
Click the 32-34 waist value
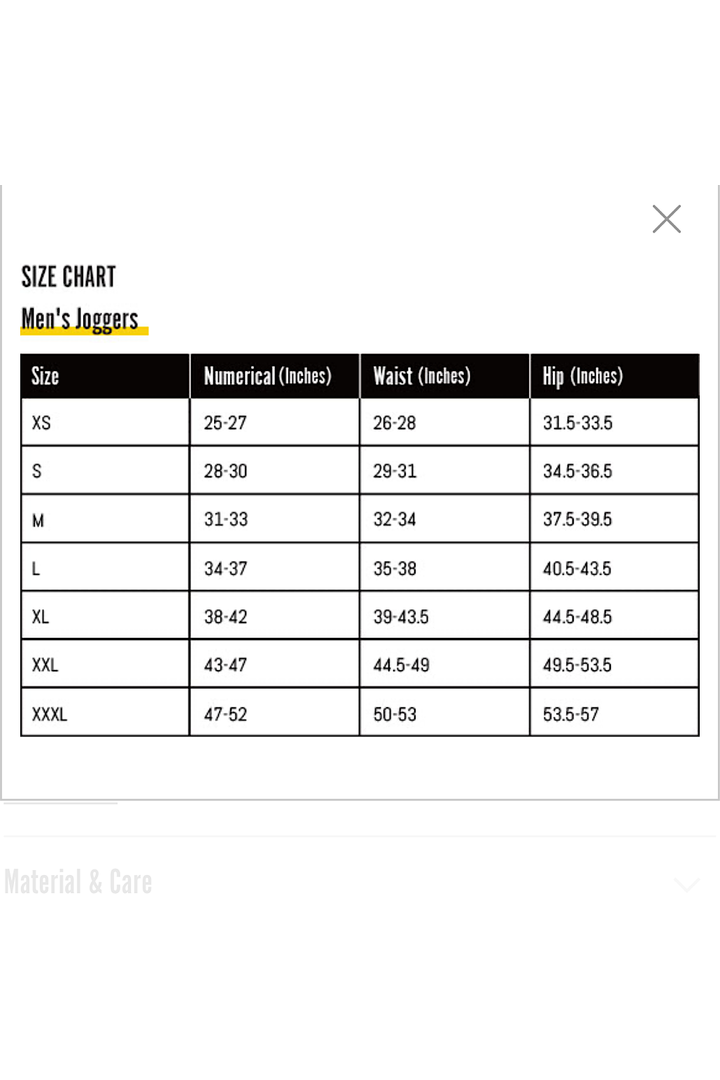394,520
